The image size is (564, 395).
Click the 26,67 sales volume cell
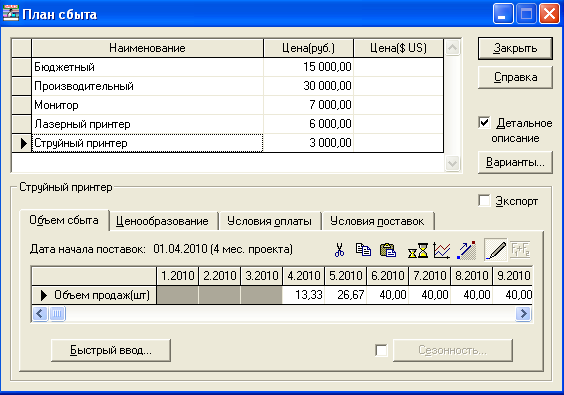click(x=345, y=295)
